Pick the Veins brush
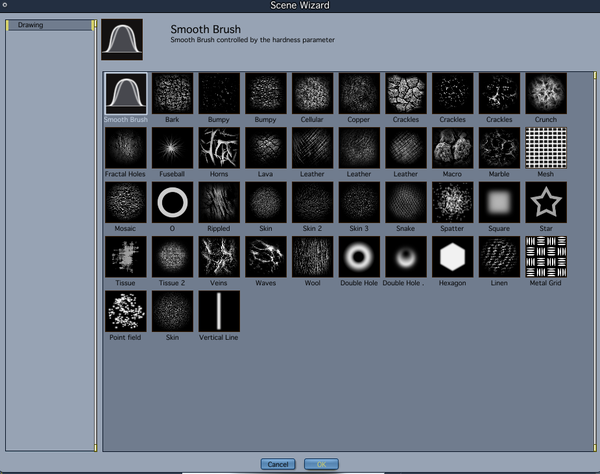The height and width of the screenshot is (474, 600). click(219, 257)
